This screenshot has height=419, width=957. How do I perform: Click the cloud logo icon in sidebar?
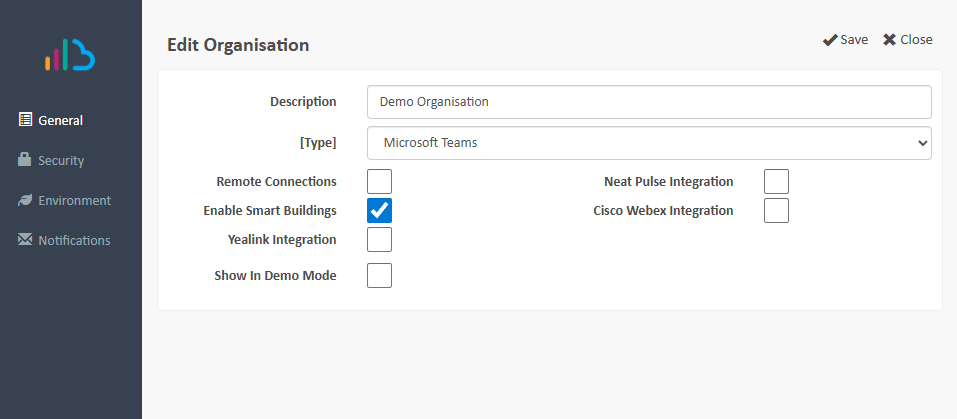(x=70, y=56)
